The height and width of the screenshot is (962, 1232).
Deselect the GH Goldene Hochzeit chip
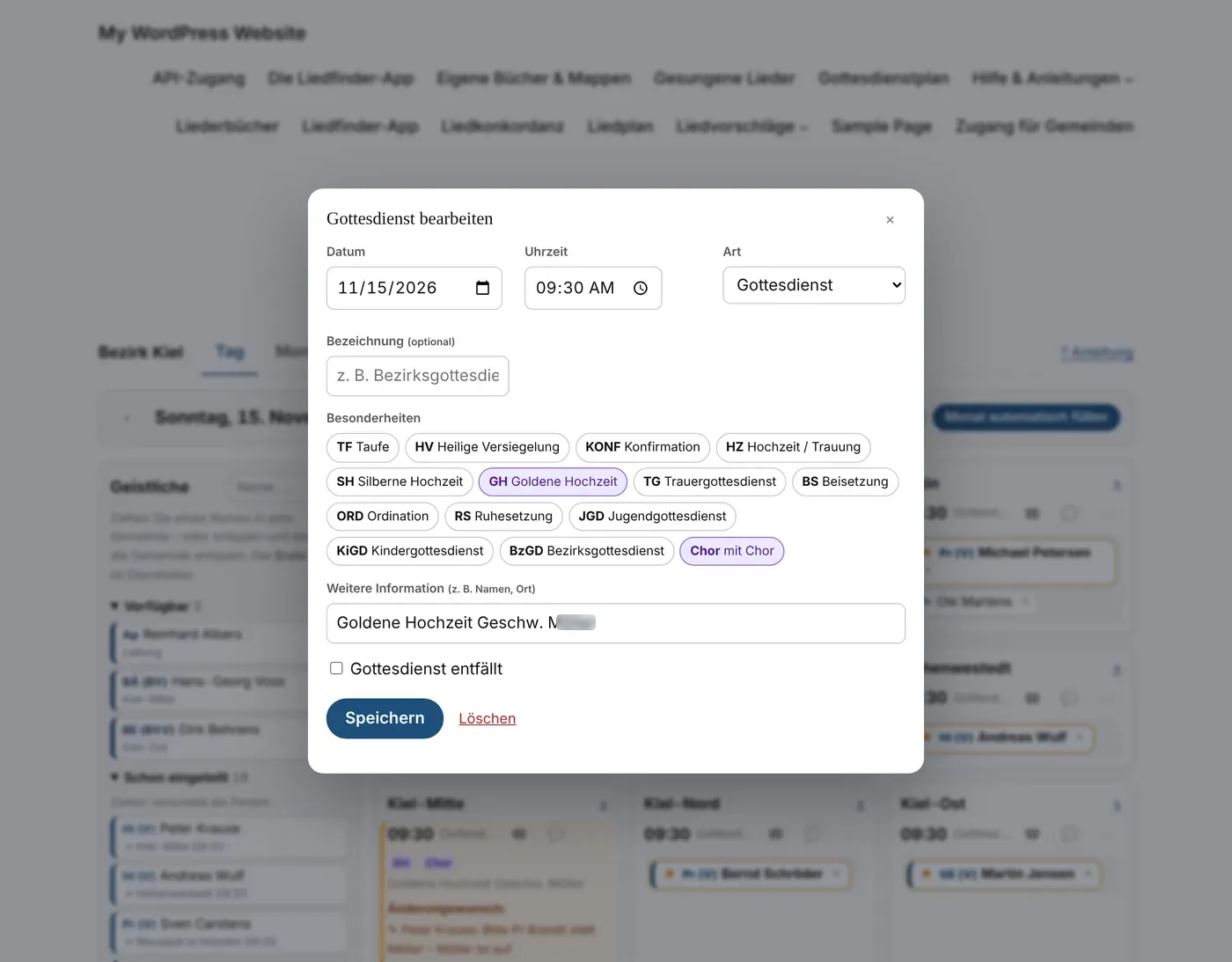pos(553,481)
